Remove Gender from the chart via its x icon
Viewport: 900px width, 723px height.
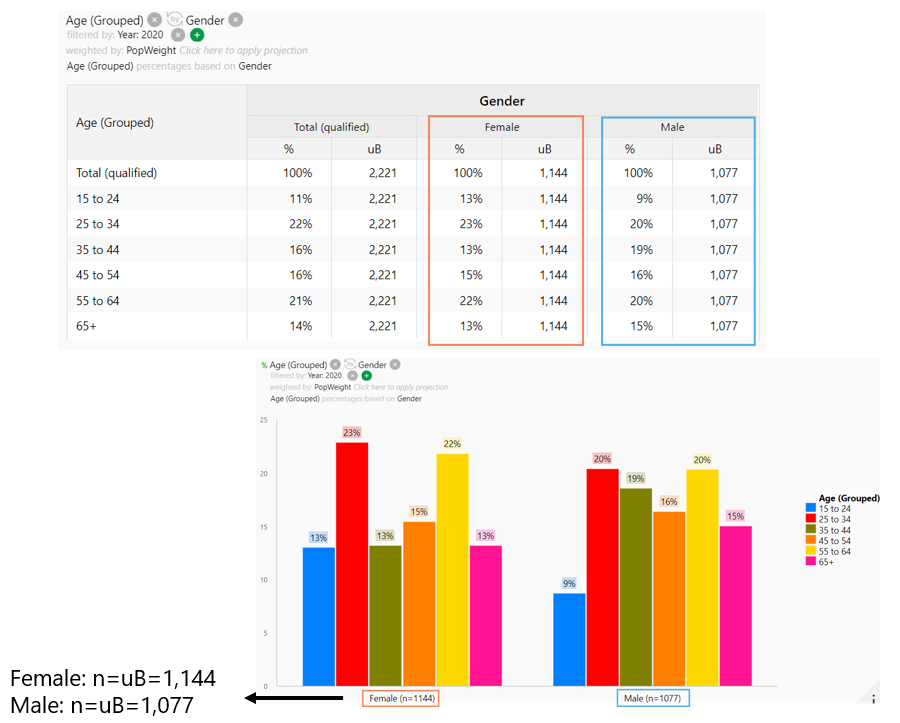coord(394,364)
